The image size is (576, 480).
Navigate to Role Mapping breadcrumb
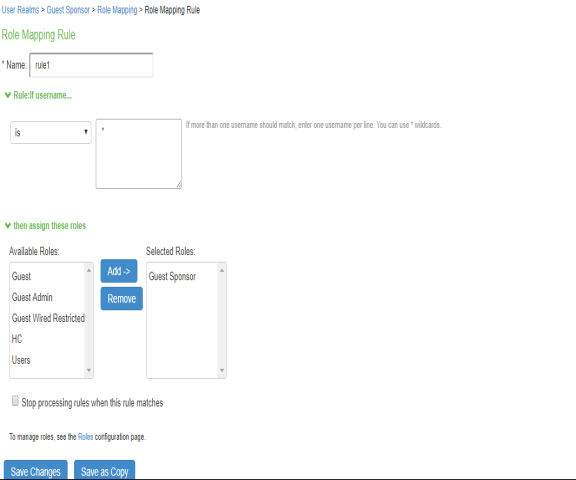tap(117, 10)
